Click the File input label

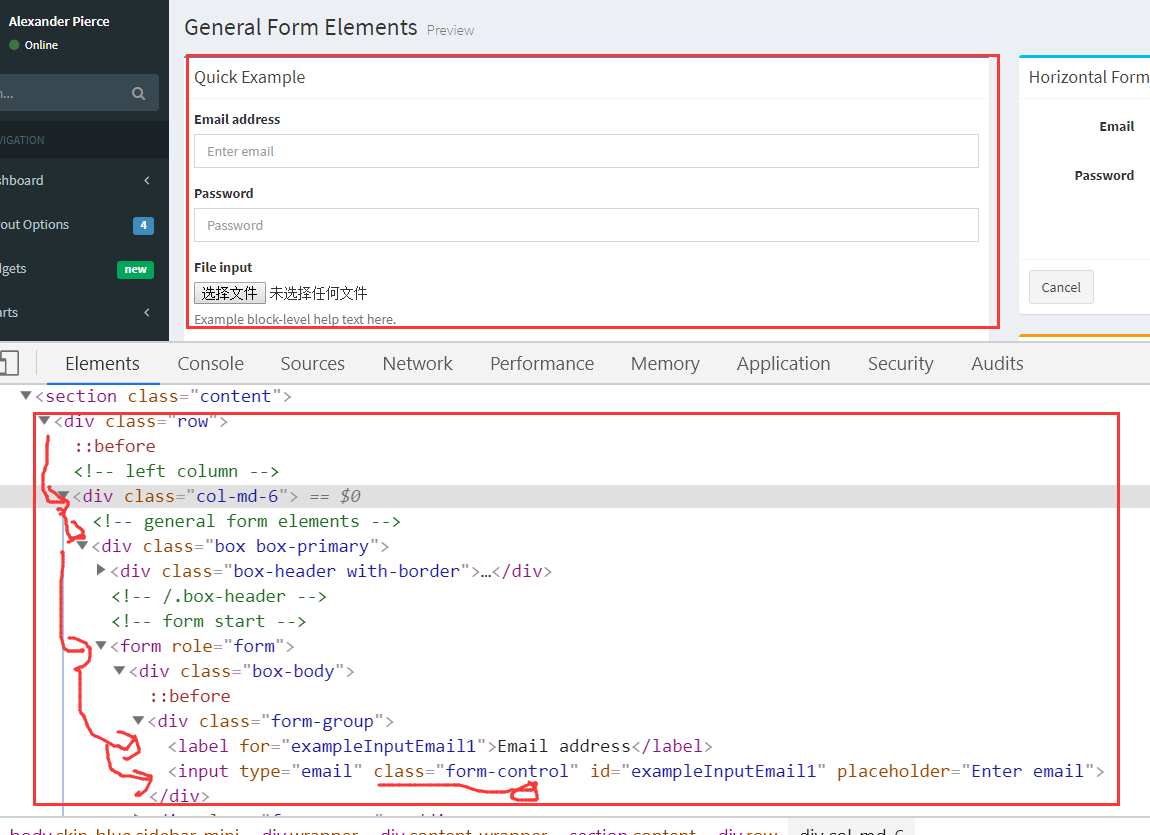tap(223, 268)
